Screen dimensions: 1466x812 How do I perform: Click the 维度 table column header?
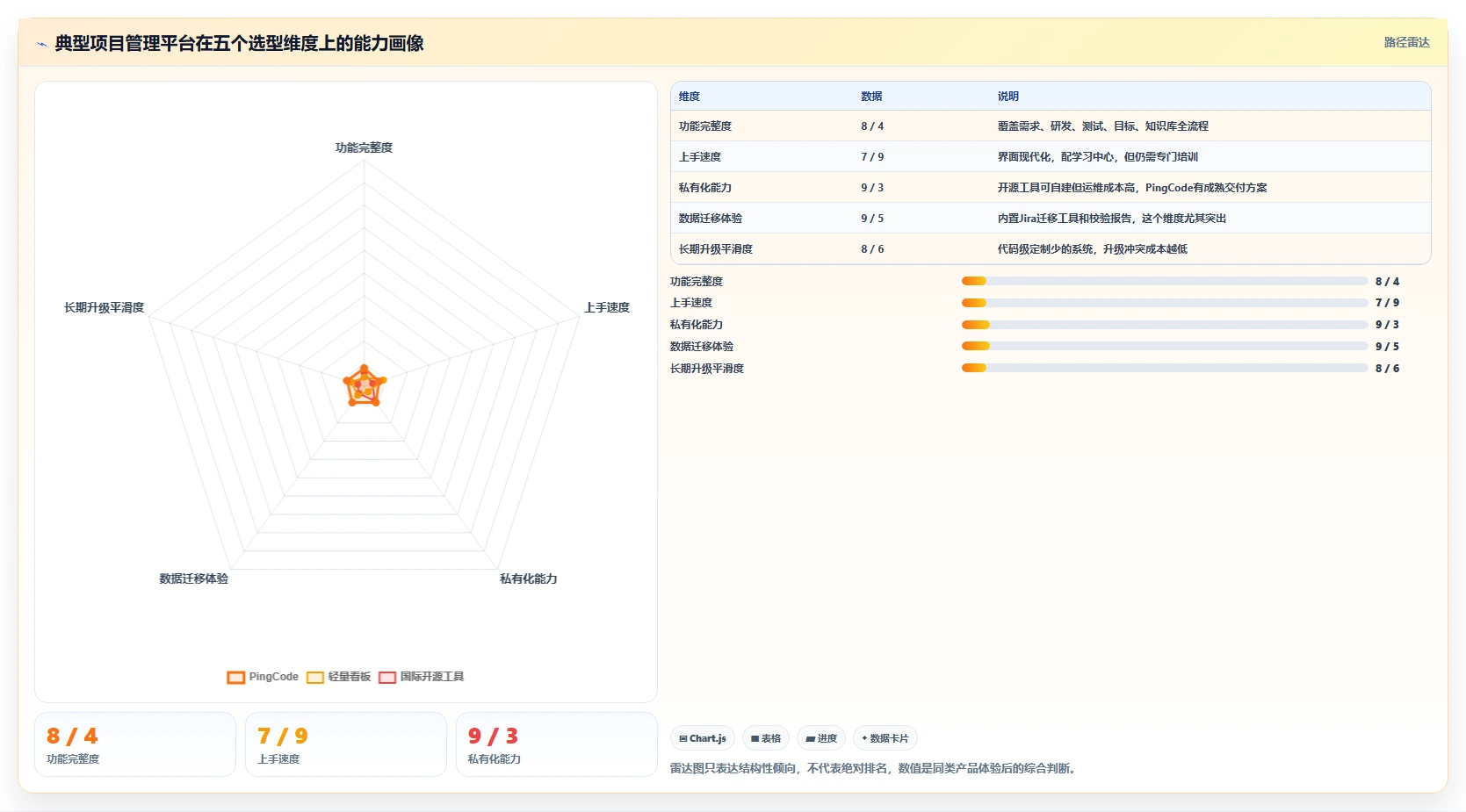pyautogui.click(x=690, y=97)
